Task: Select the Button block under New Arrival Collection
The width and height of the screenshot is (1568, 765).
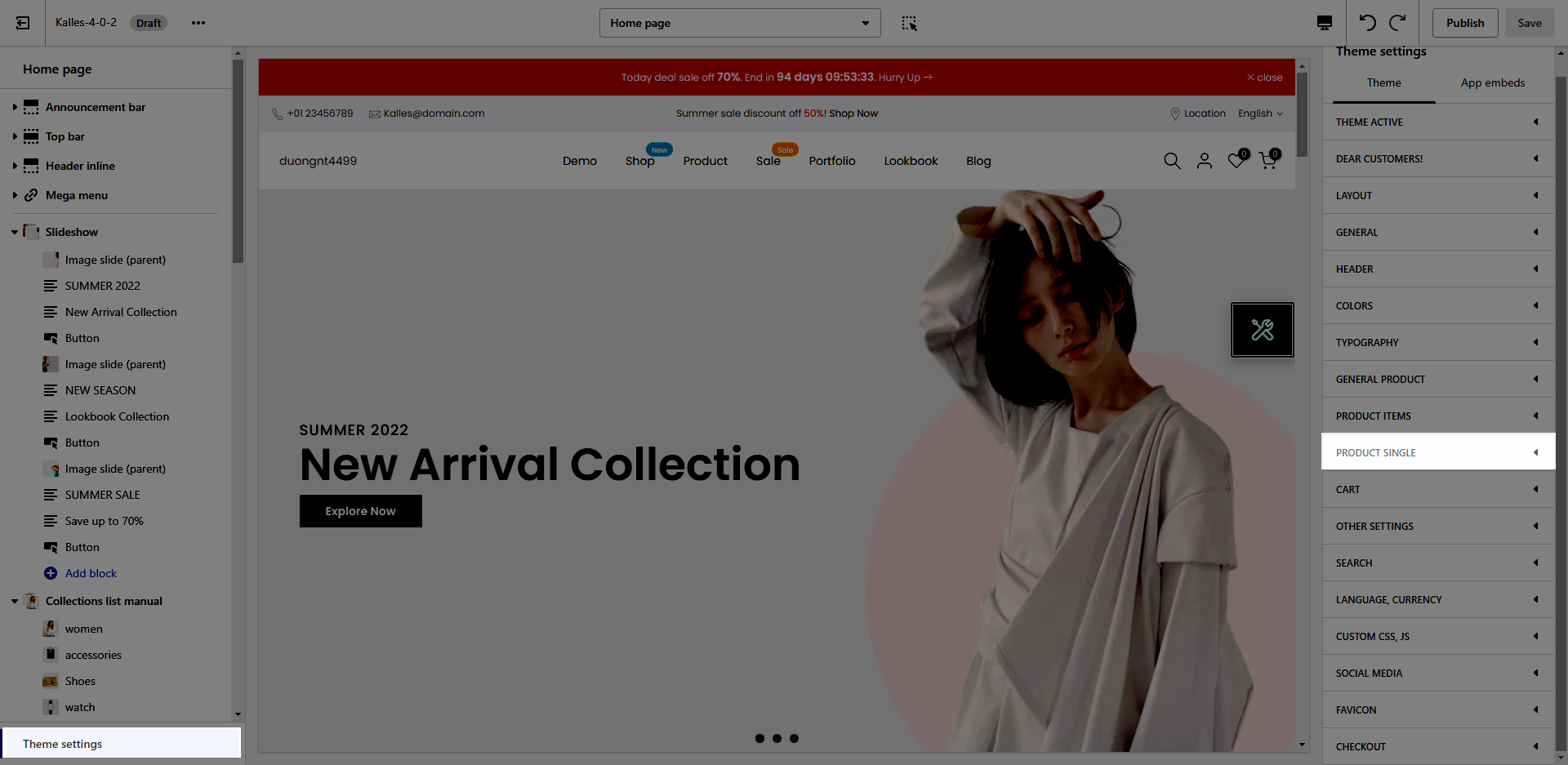Action: click(82, 338)
